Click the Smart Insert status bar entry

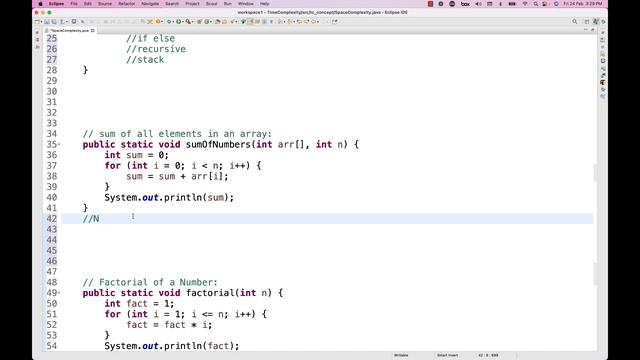447,355
